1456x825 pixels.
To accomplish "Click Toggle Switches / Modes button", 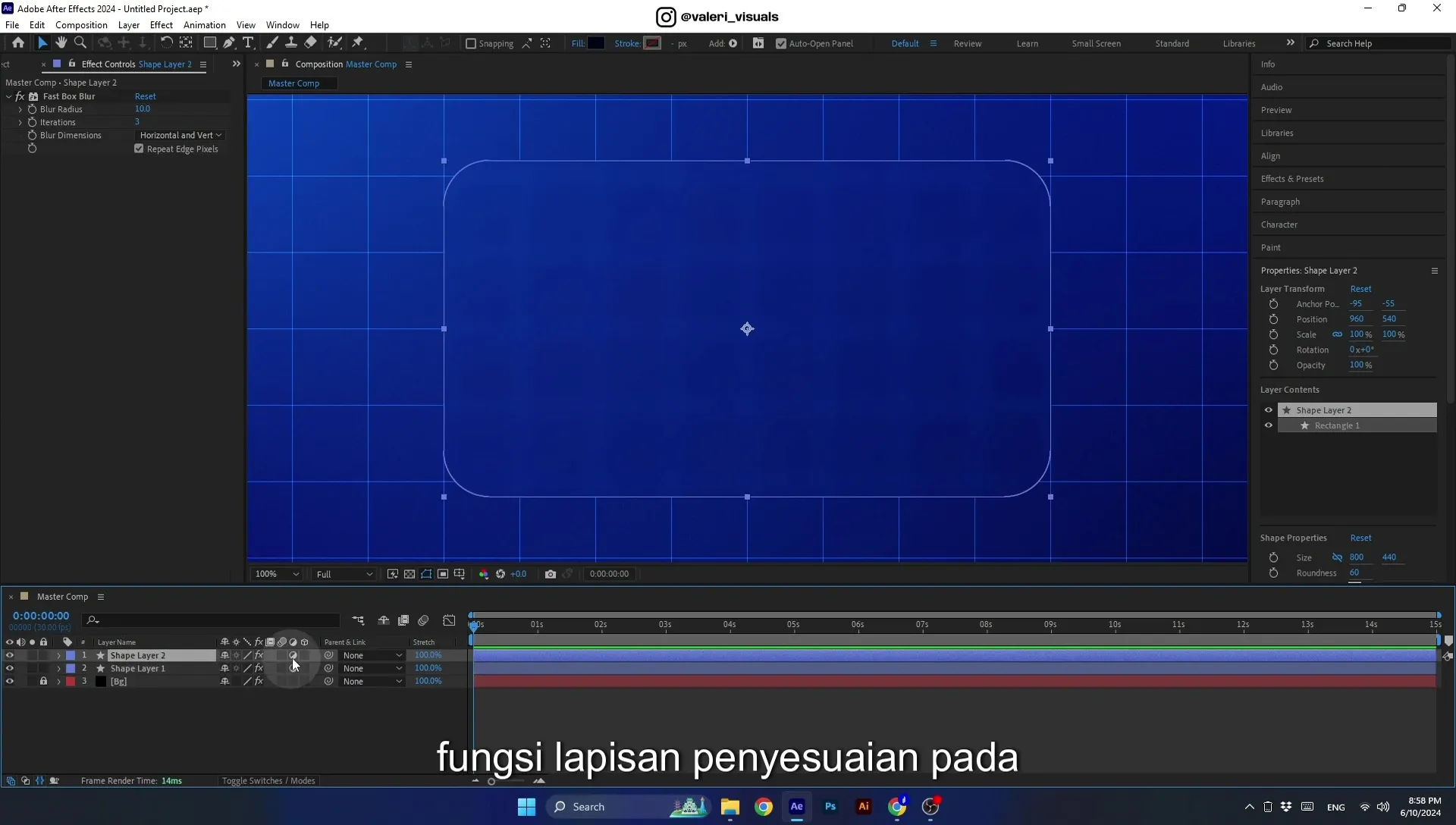I will click(x=268, y=780).
